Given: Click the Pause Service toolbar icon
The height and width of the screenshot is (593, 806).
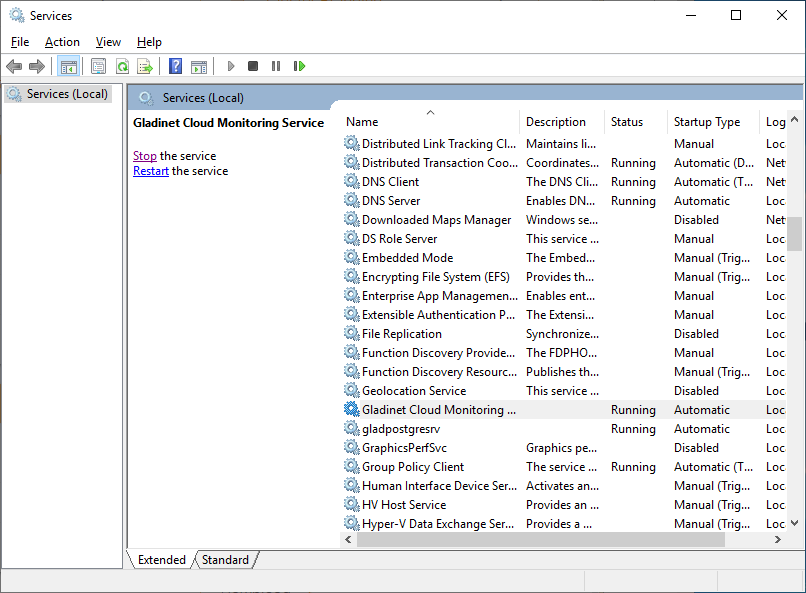Looking at the screenshot, I should click(276, 66).
